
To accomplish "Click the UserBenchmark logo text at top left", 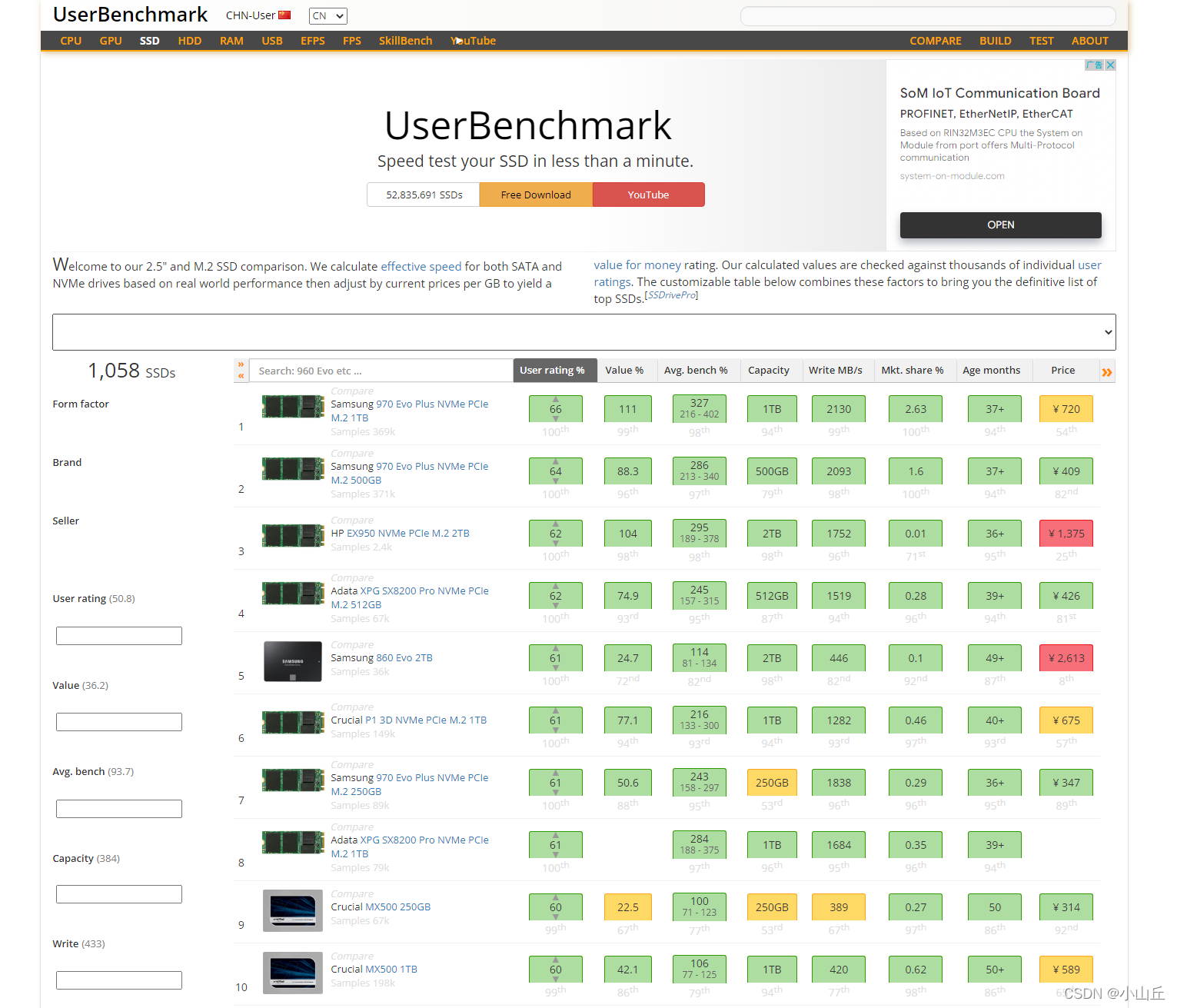I will (x=131, y=15).
